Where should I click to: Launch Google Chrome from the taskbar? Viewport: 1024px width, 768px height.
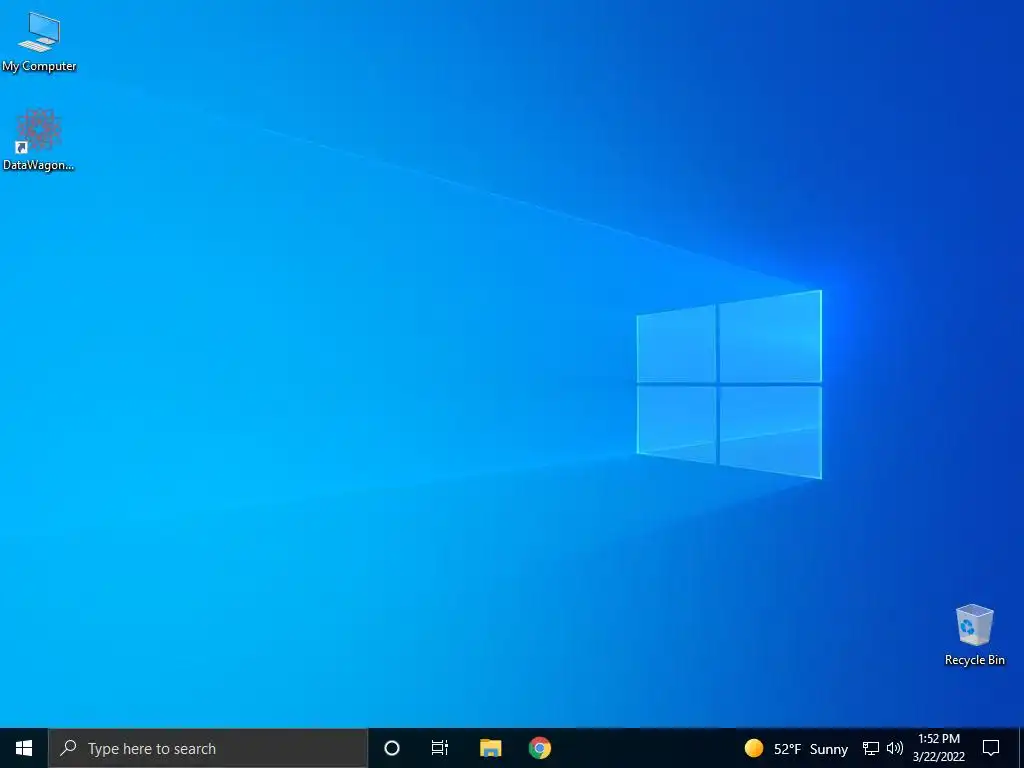540,748
